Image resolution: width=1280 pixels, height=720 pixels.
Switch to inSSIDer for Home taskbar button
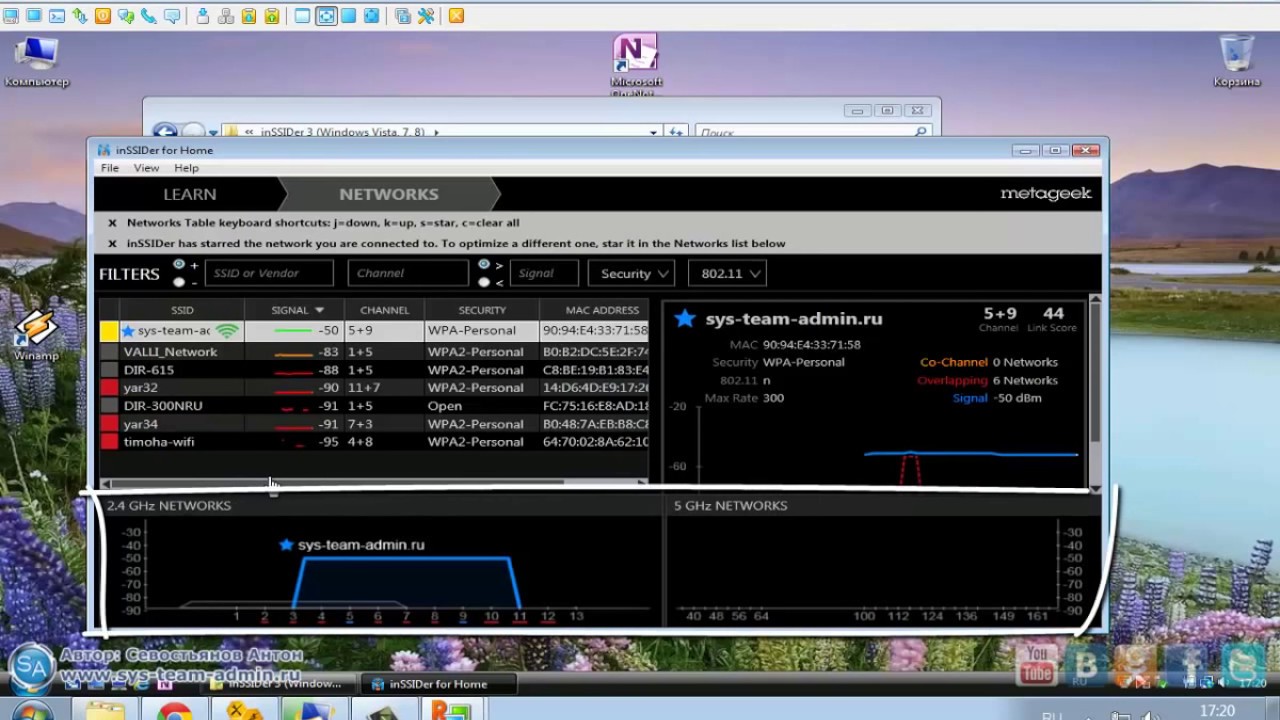tap(438, 684)
